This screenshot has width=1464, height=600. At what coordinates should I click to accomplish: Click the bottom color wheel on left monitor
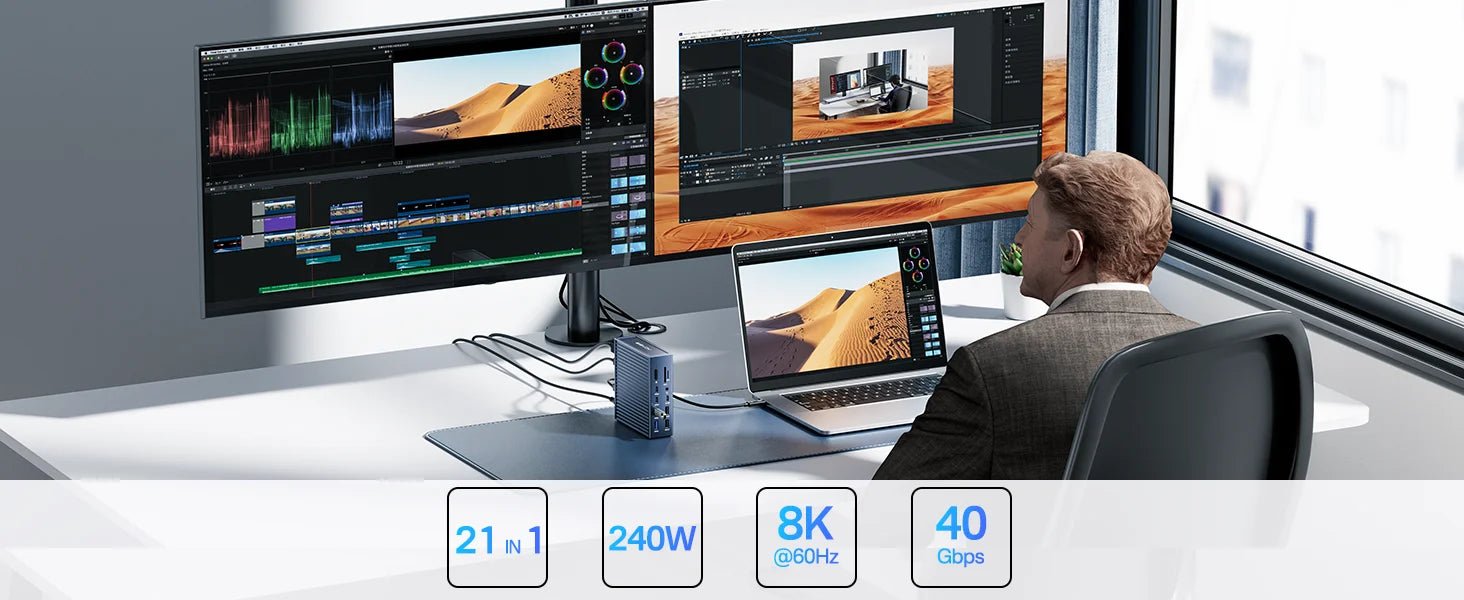pos(614,99)
